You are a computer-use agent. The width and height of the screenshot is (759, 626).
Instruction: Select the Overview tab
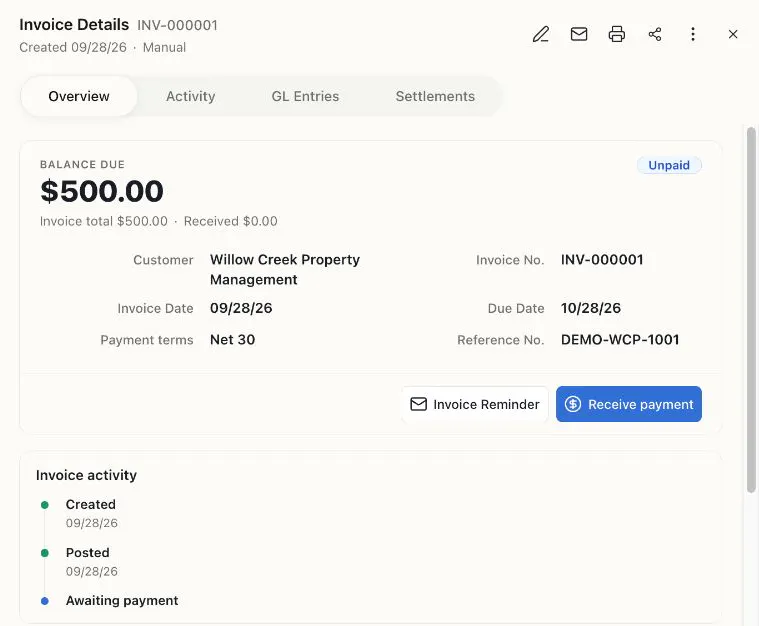pos(79,96)
